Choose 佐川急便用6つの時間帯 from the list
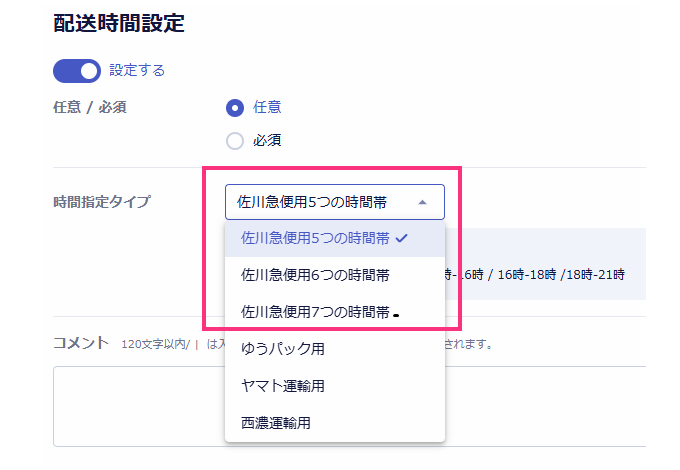The height and width of the screenshot is (470, 680). click(x=315, y=274)
